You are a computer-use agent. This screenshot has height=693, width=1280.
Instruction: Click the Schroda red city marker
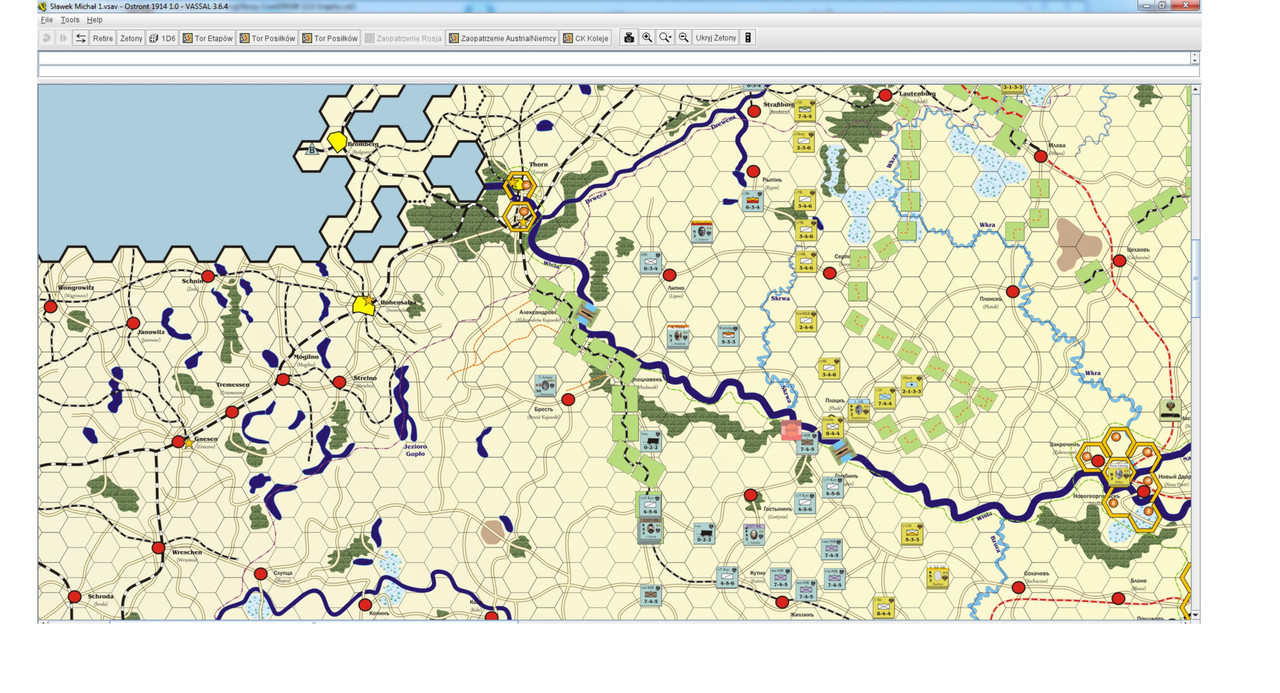click(74, 596)
